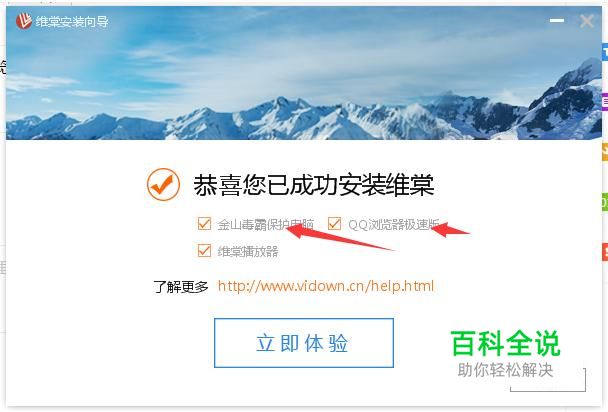Click the 了解更多 label
This screenshot has height=412, width=608.
click(x=181, y=287)
